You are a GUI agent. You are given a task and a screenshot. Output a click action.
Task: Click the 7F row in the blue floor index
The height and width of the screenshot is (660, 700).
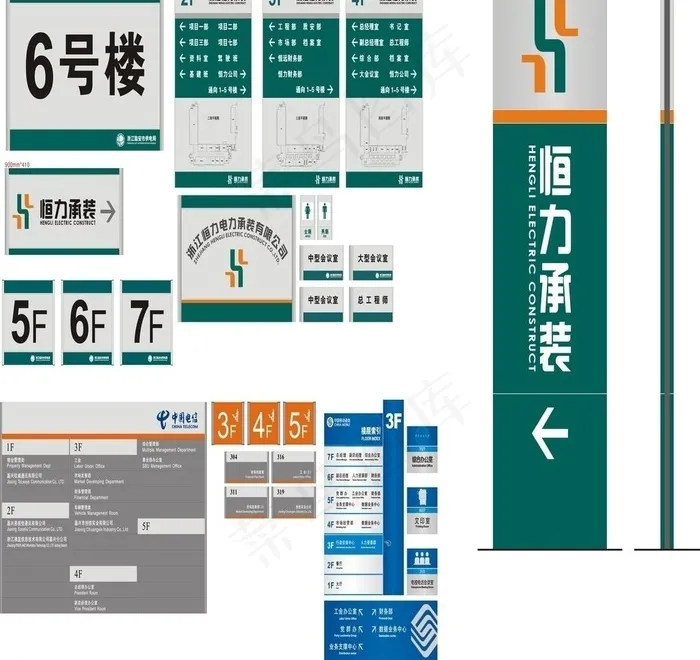point(353,457)
